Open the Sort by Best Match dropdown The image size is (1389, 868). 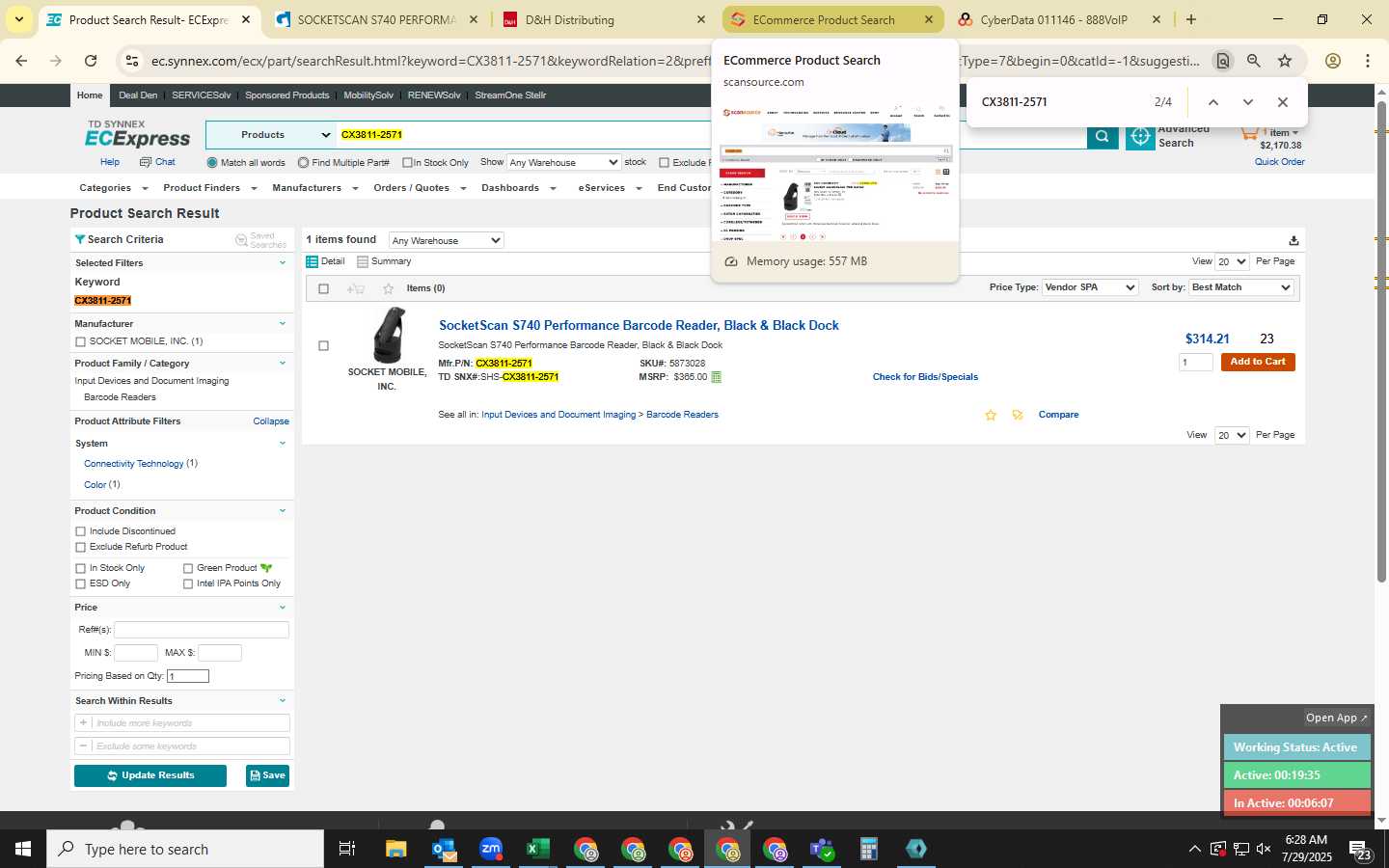1240,287
